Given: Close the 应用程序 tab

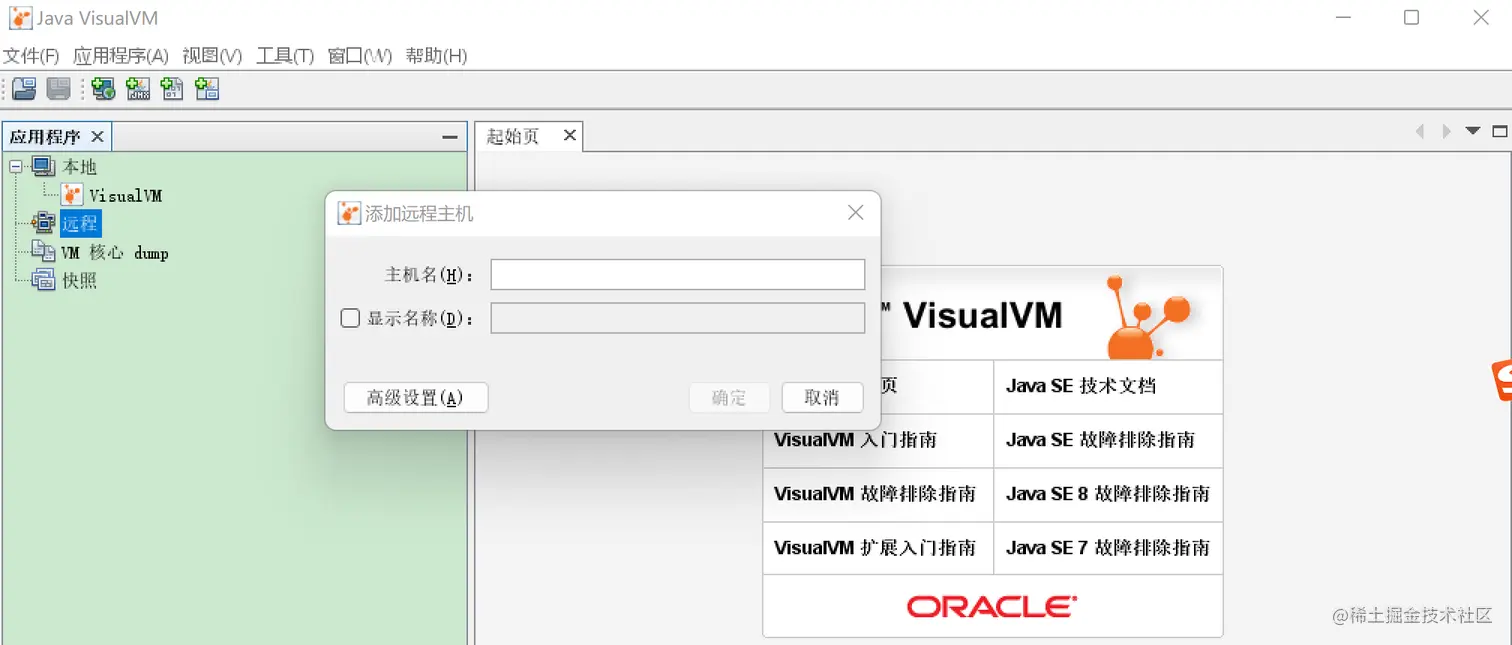Looking at the screenshot, I should [97, 136].
